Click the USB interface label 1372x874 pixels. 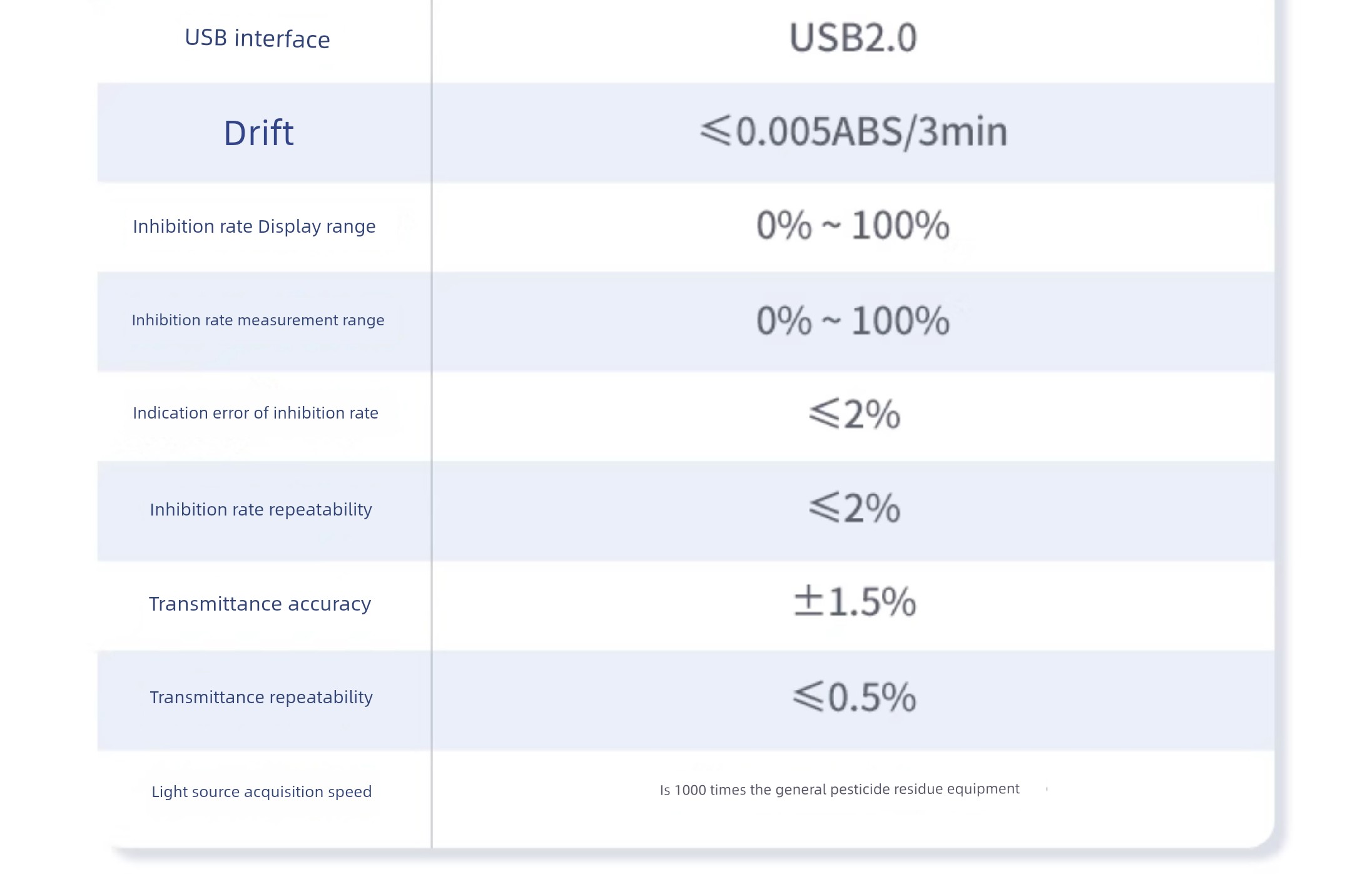(x=257, y=39)
